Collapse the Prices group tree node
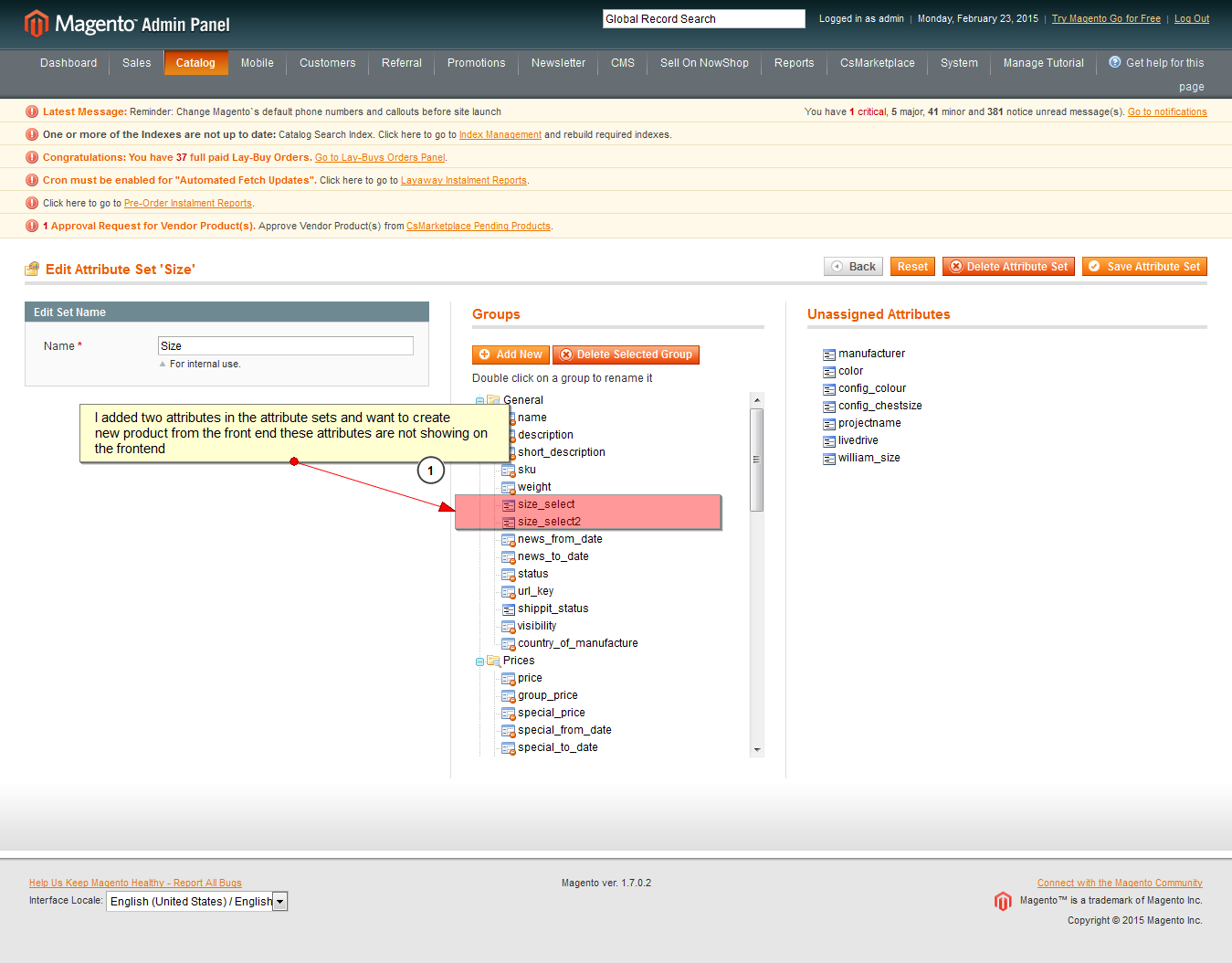Screen dimensions: 1232x963 coord(479,661)
